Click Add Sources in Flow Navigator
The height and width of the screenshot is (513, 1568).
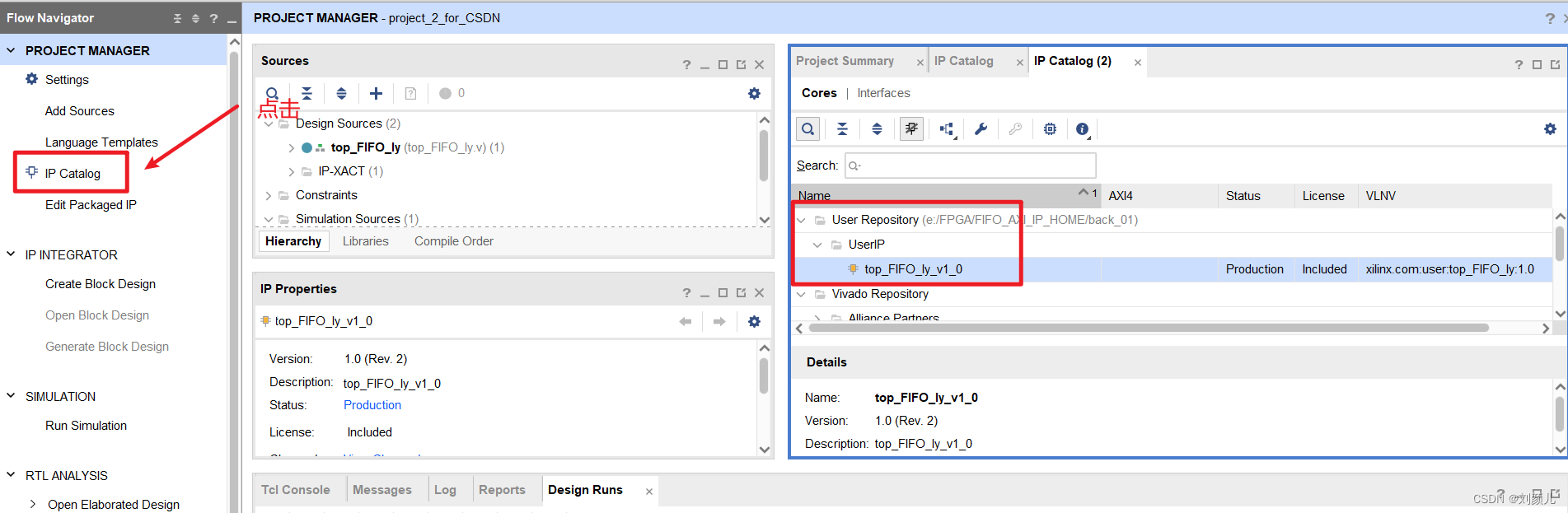79,111
